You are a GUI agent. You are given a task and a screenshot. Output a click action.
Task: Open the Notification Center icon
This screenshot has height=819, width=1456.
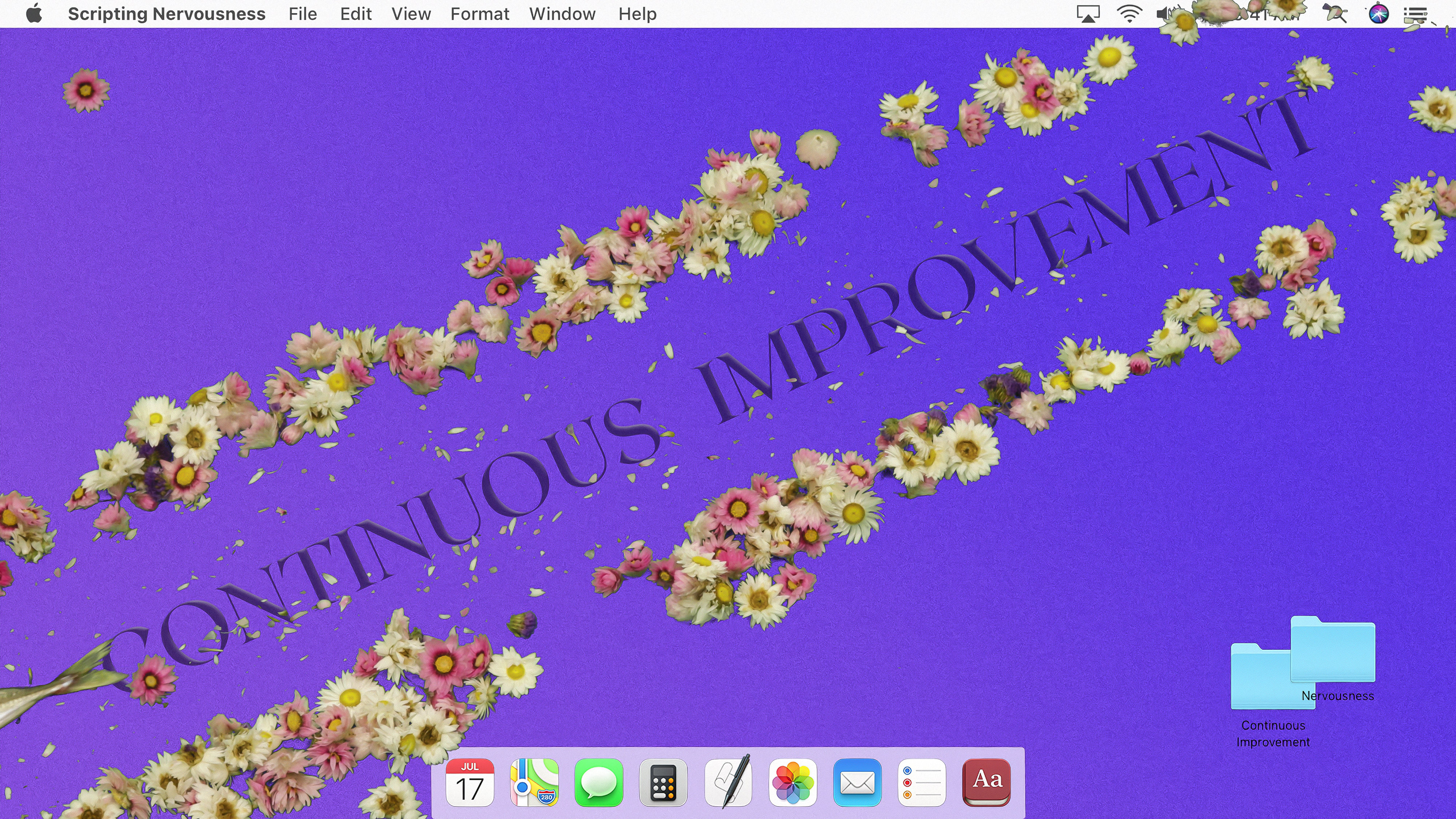pos(1415,13)
